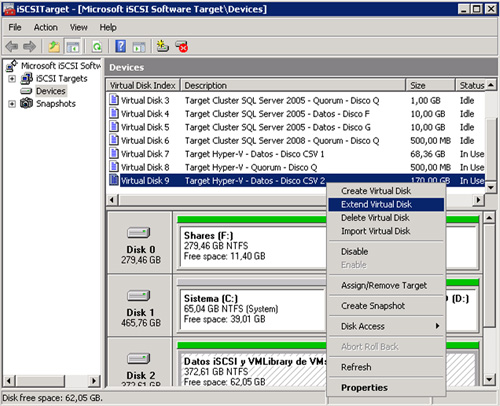The height and width of the screenshot is (406, 500).
Task: Click tree pane horizontal scroll right arrow
Action: (94, 380)
